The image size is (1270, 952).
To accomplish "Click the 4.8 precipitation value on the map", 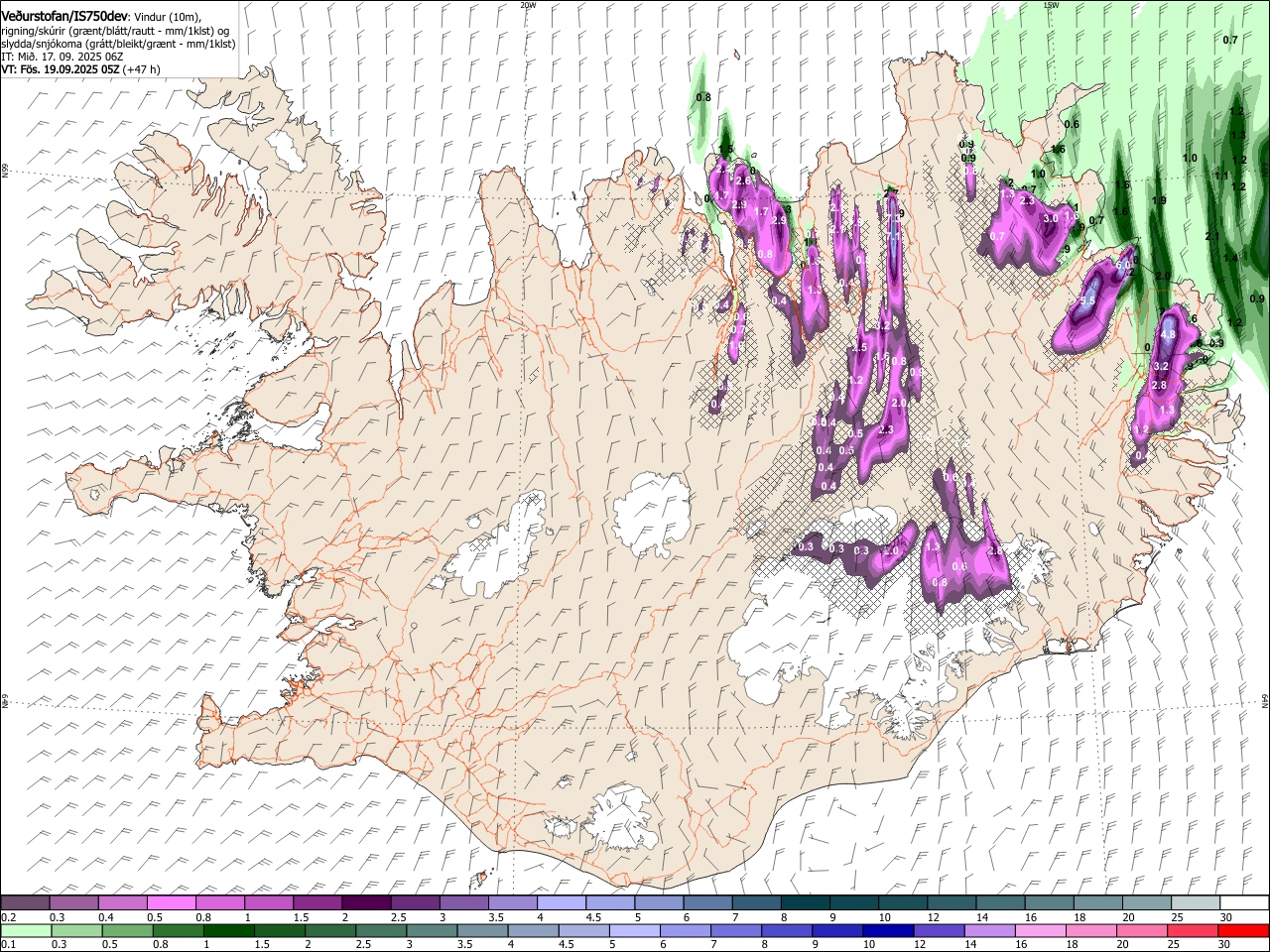I will (1168, 335).
